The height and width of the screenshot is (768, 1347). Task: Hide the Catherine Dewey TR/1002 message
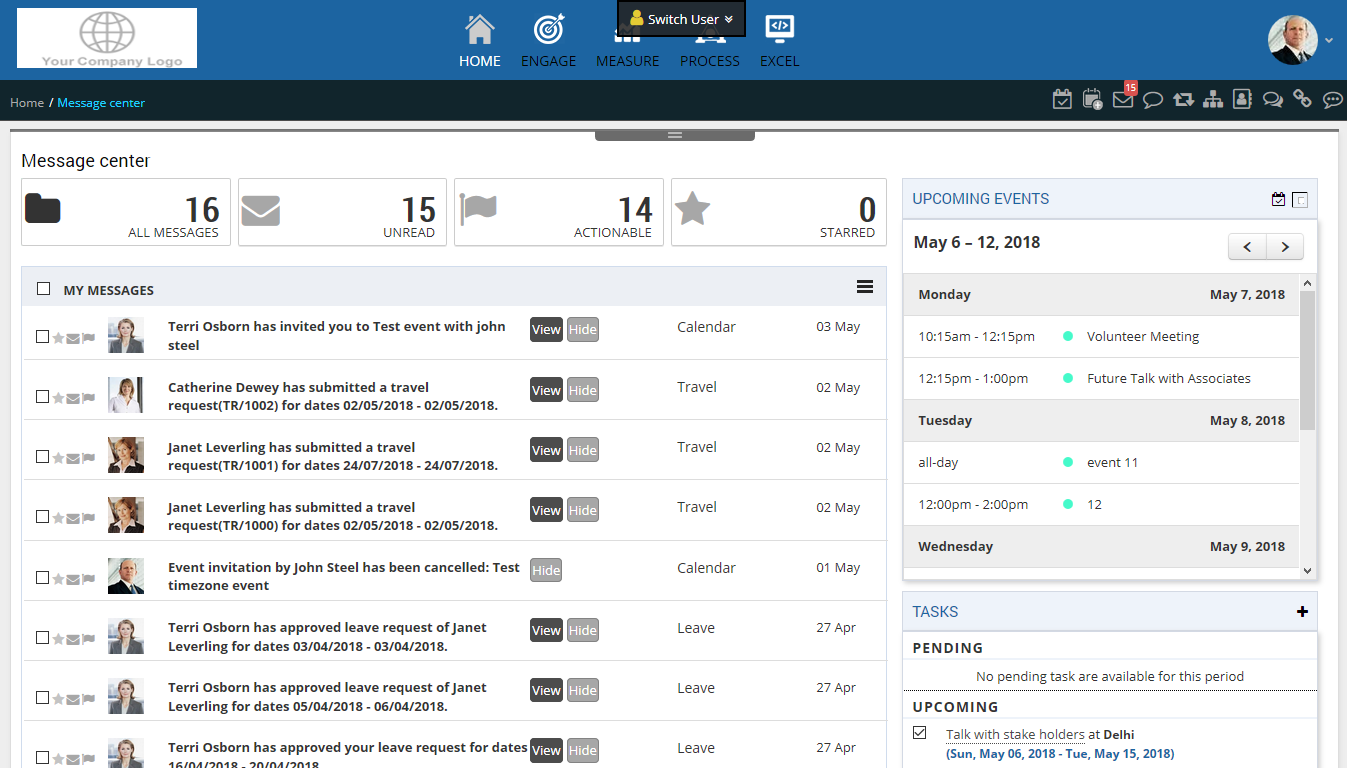pos(583,390)
